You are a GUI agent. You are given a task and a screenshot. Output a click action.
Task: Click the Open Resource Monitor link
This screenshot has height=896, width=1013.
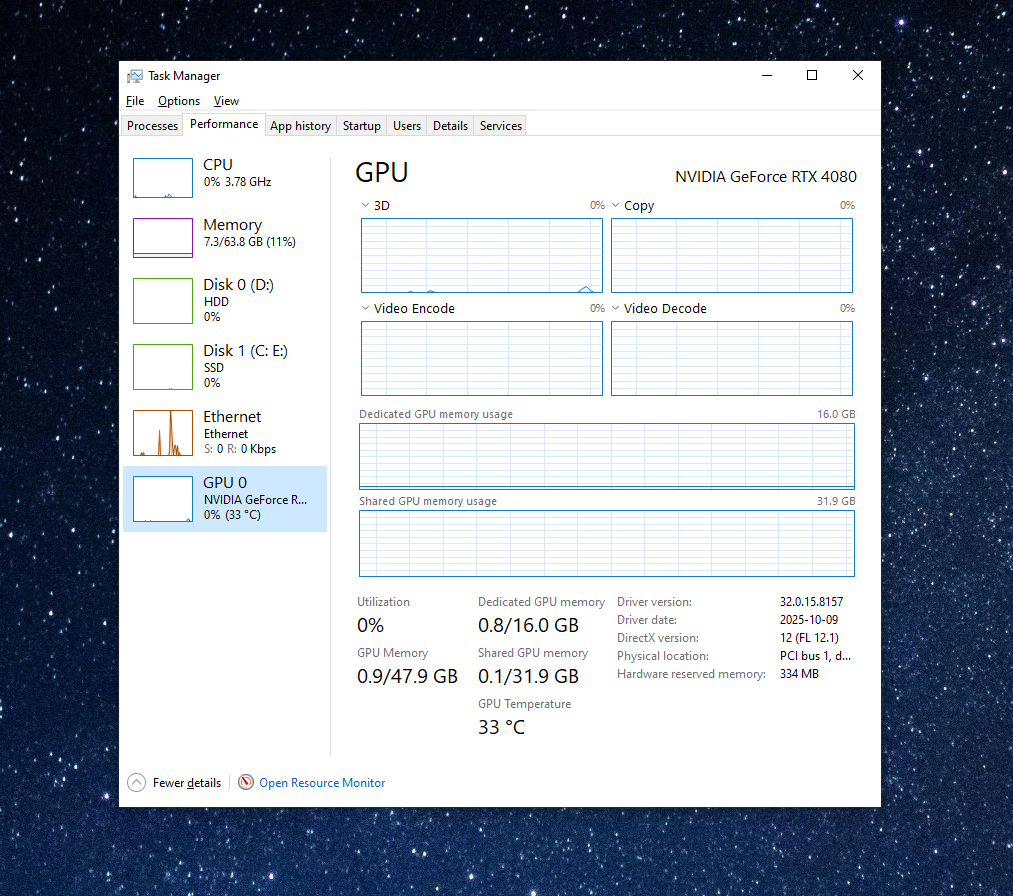322,783
